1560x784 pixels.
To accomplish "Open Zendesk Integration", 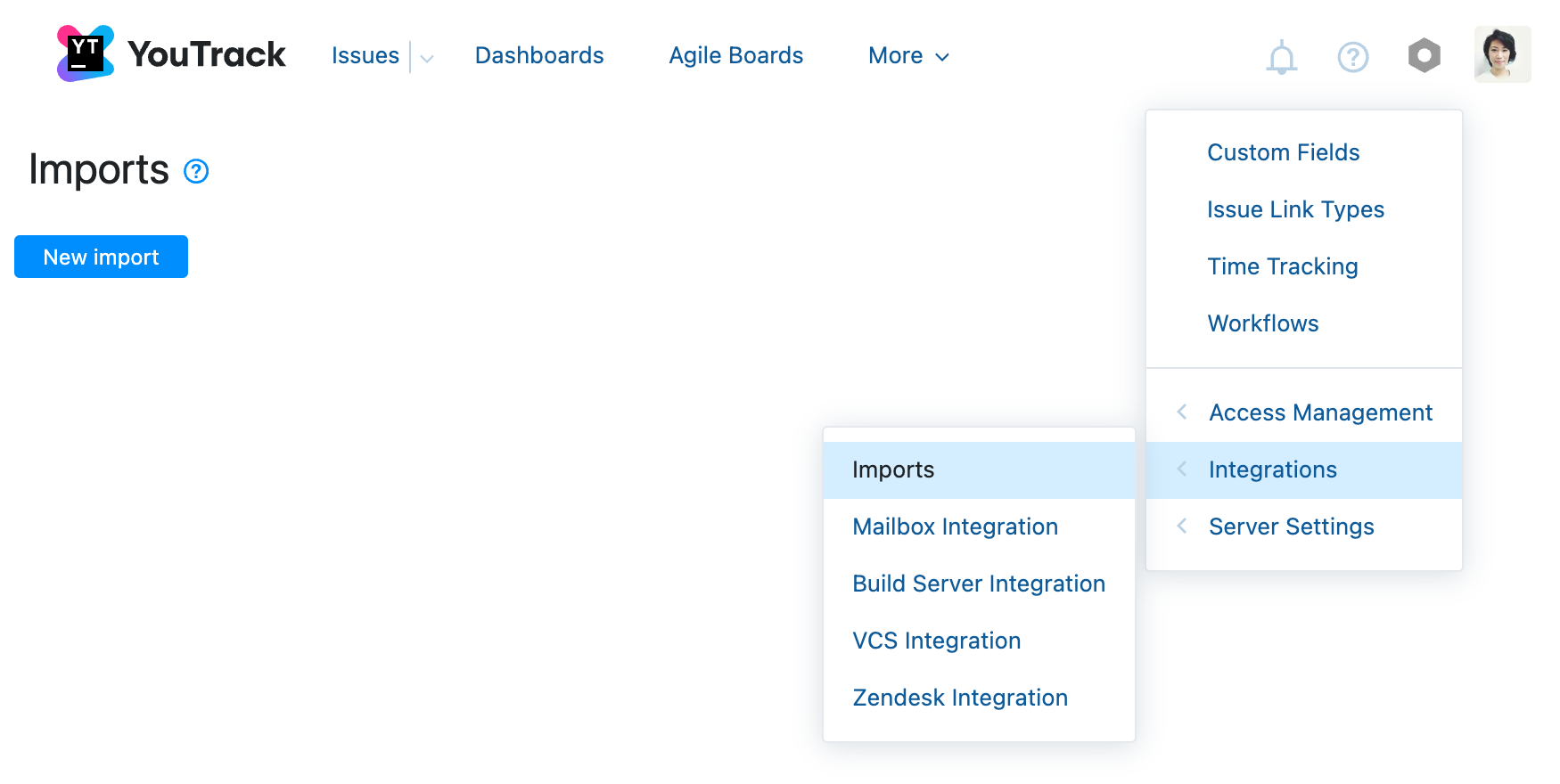I will (959, 698).
